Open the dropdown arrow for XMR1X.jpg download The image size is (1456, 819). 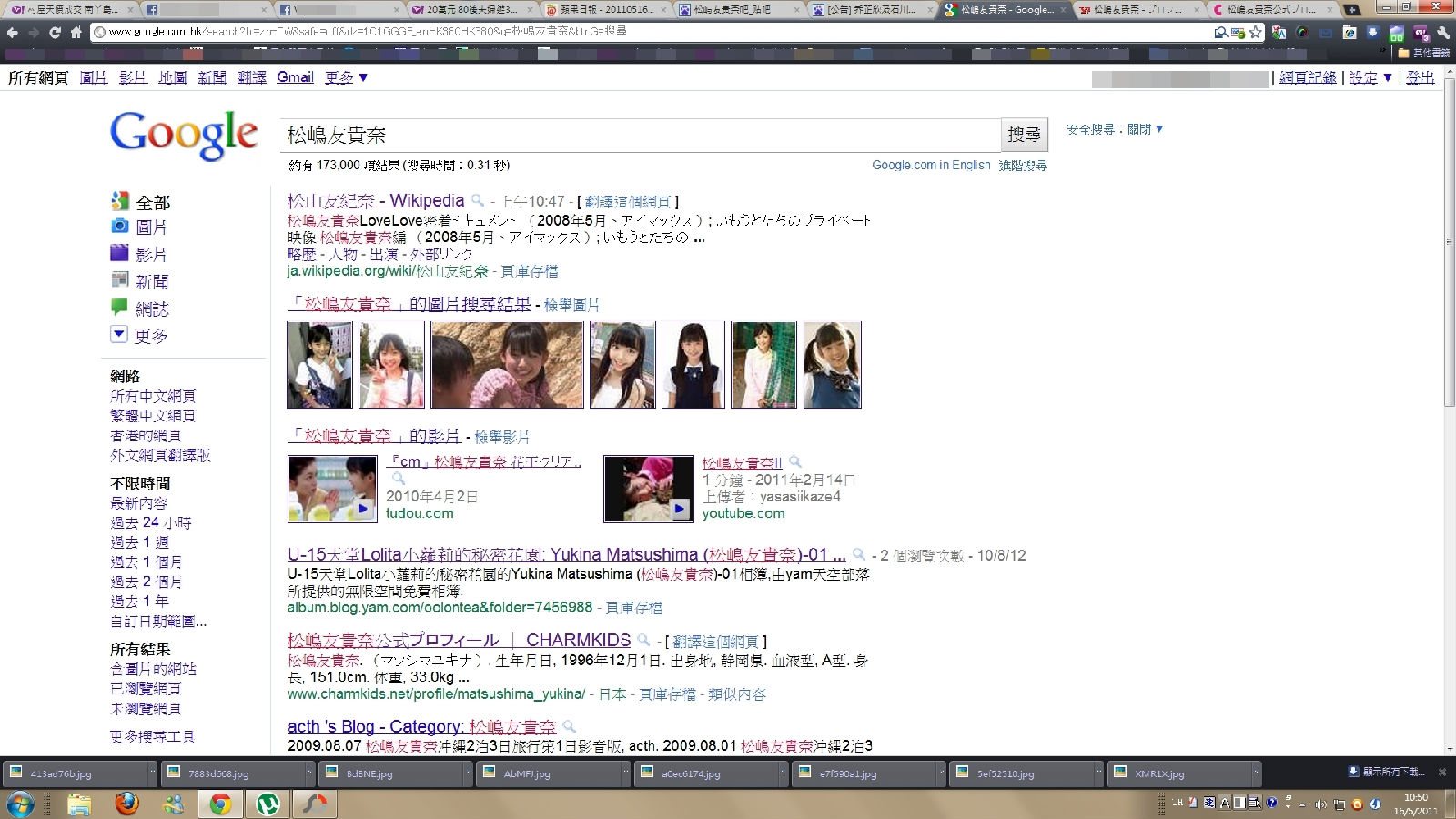tap(1257, 773)
